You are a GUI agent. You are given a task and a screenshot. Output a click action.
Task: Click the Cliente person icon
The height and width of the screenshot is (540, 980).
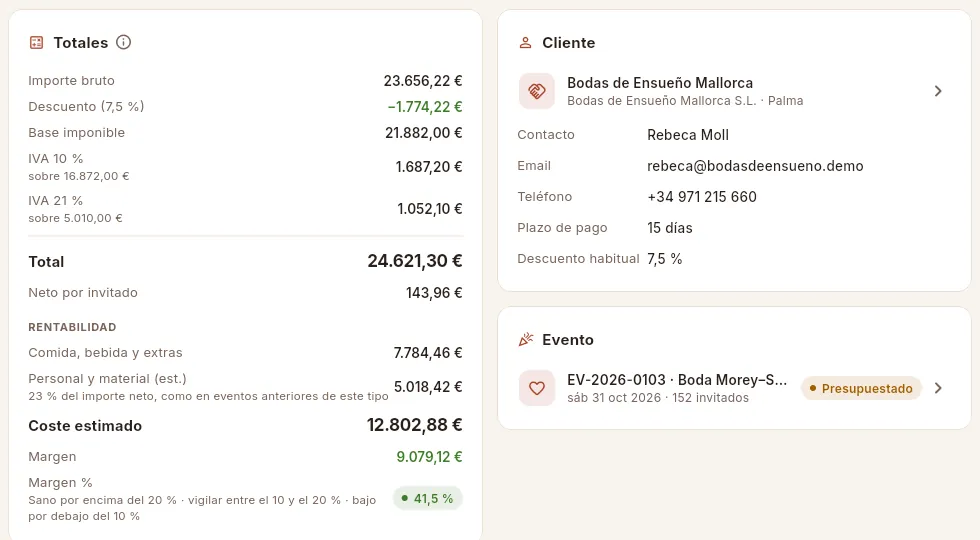pyautogui.click(x=525, y=42)
